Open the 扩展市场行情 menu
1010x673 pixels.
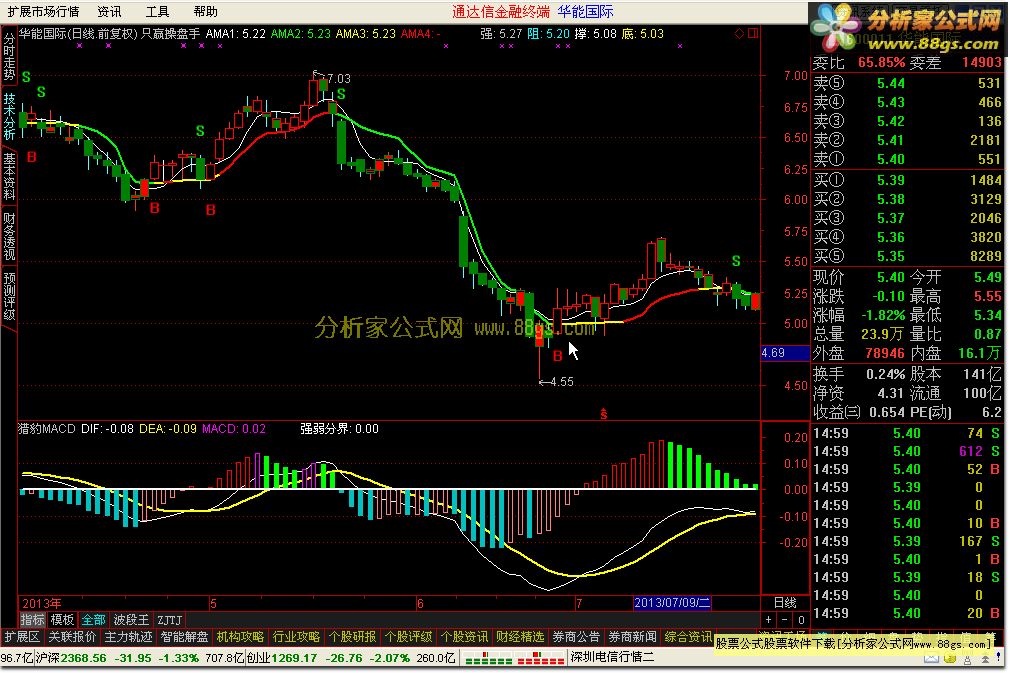click(x=43, y=12)
